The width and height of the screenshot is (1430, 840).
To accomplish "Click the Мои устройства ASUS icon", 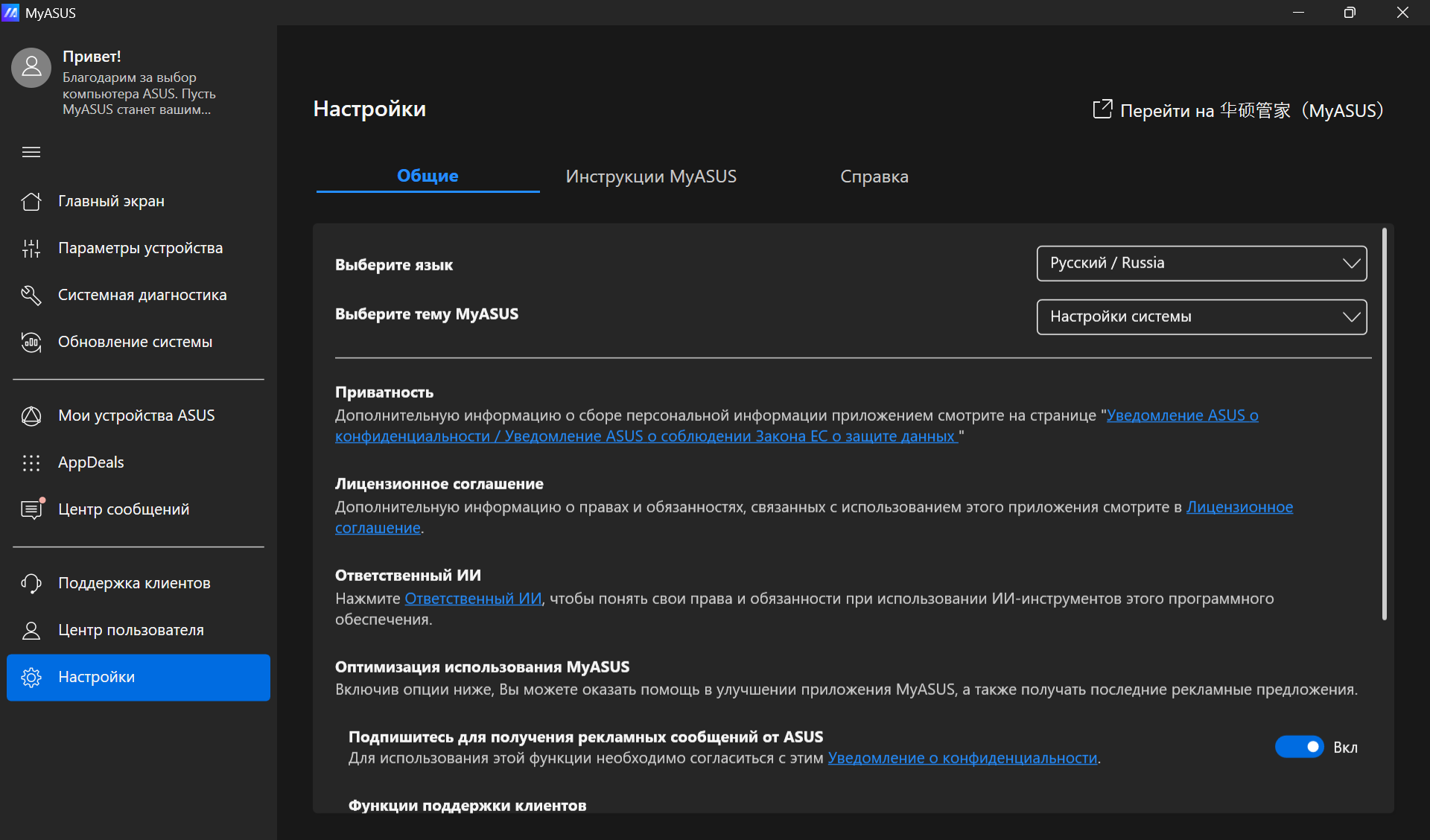I will [31, 416].
